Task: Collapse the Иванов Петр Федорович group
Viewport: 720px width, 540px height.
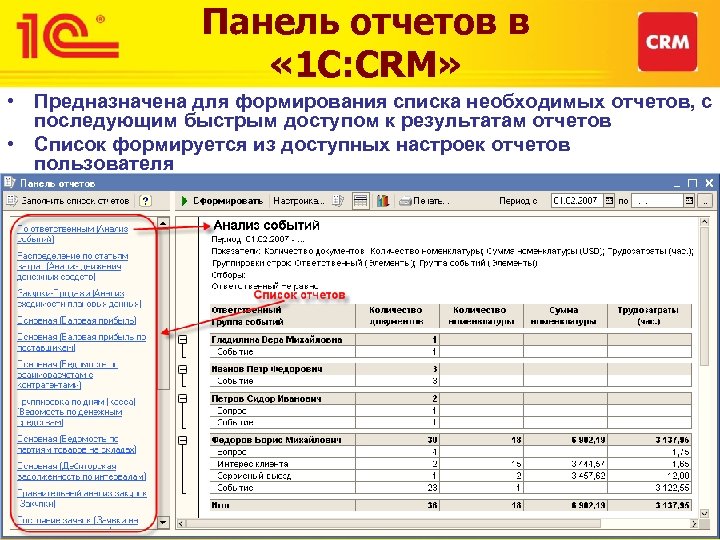Action: [183, 369]
